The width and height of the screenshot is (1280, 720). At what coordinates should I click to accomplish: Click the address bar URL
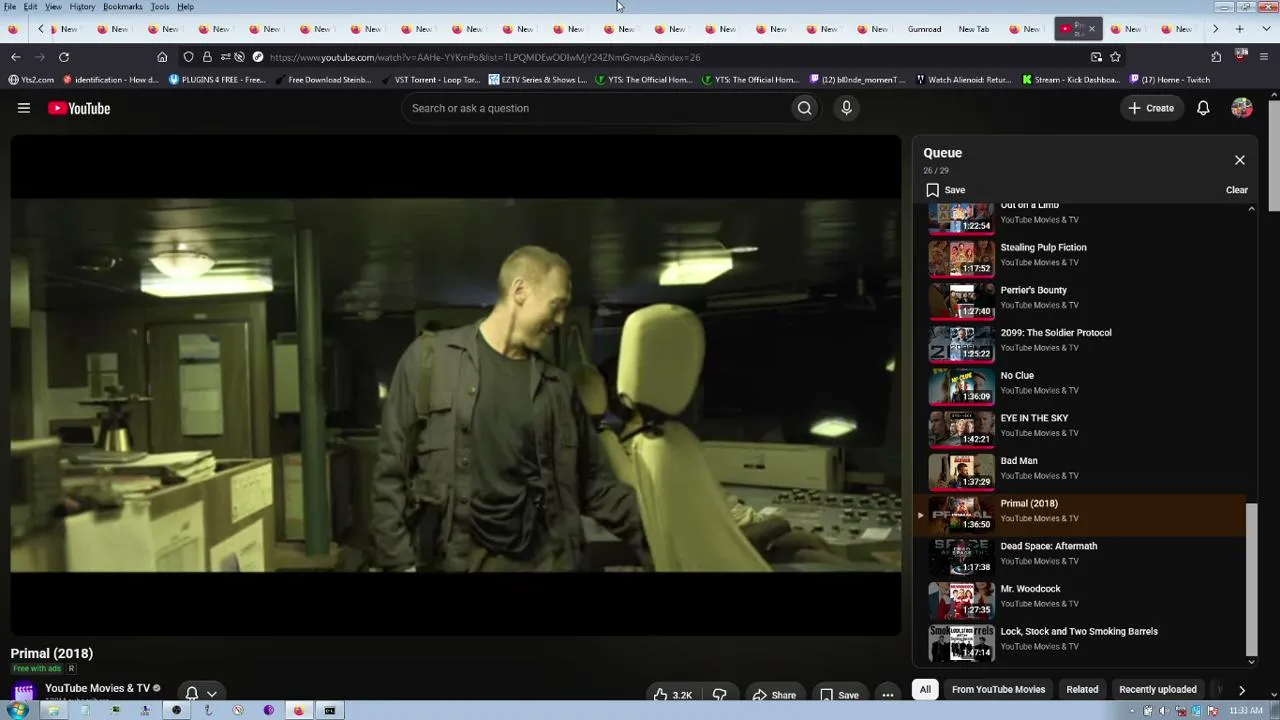point(485,58)
